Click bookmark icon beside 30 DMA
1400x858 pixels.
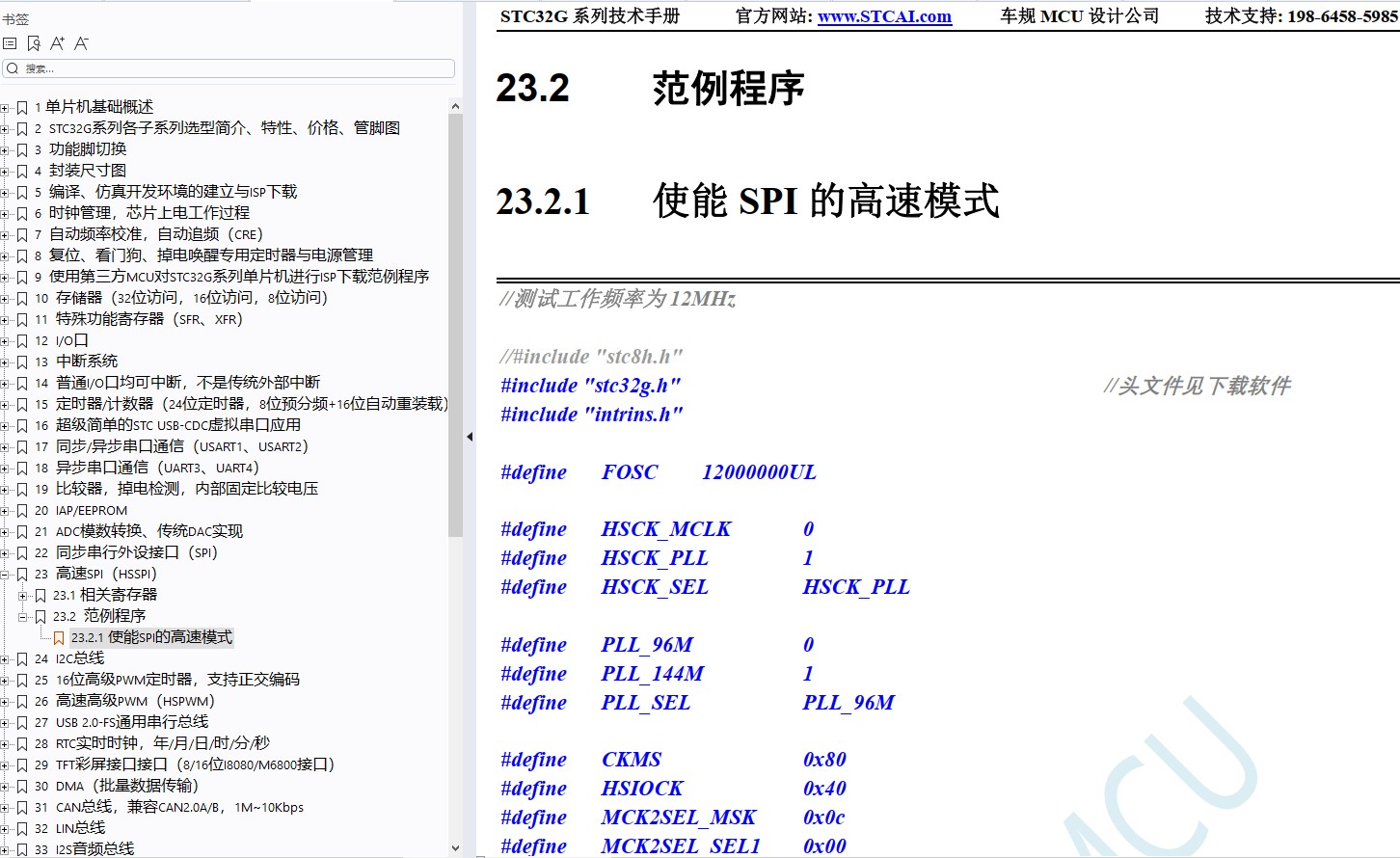pyautogui.click(x=22, y=786)
